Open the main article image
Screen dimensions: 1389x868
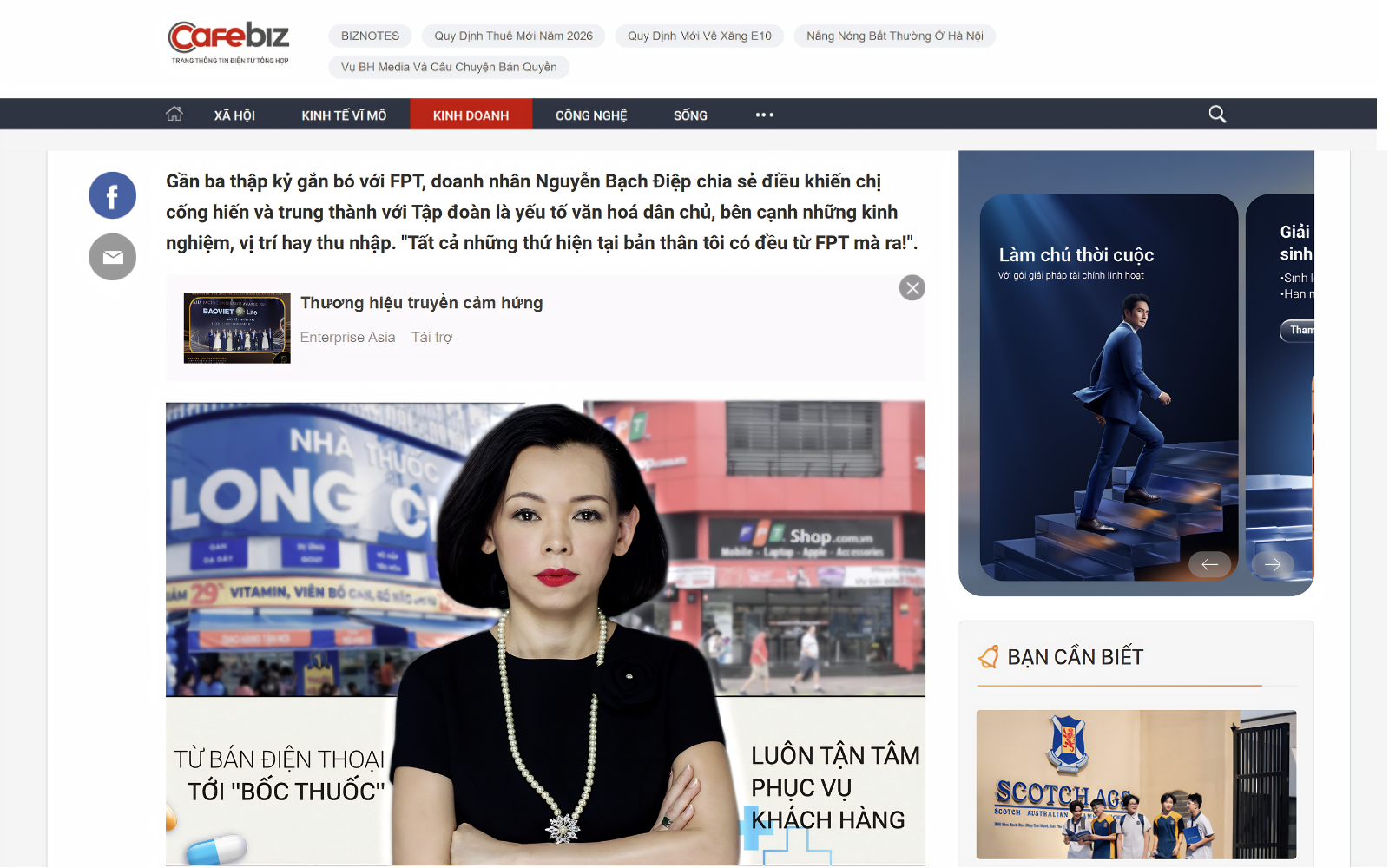pyautogui.click(x=545, y=633)
